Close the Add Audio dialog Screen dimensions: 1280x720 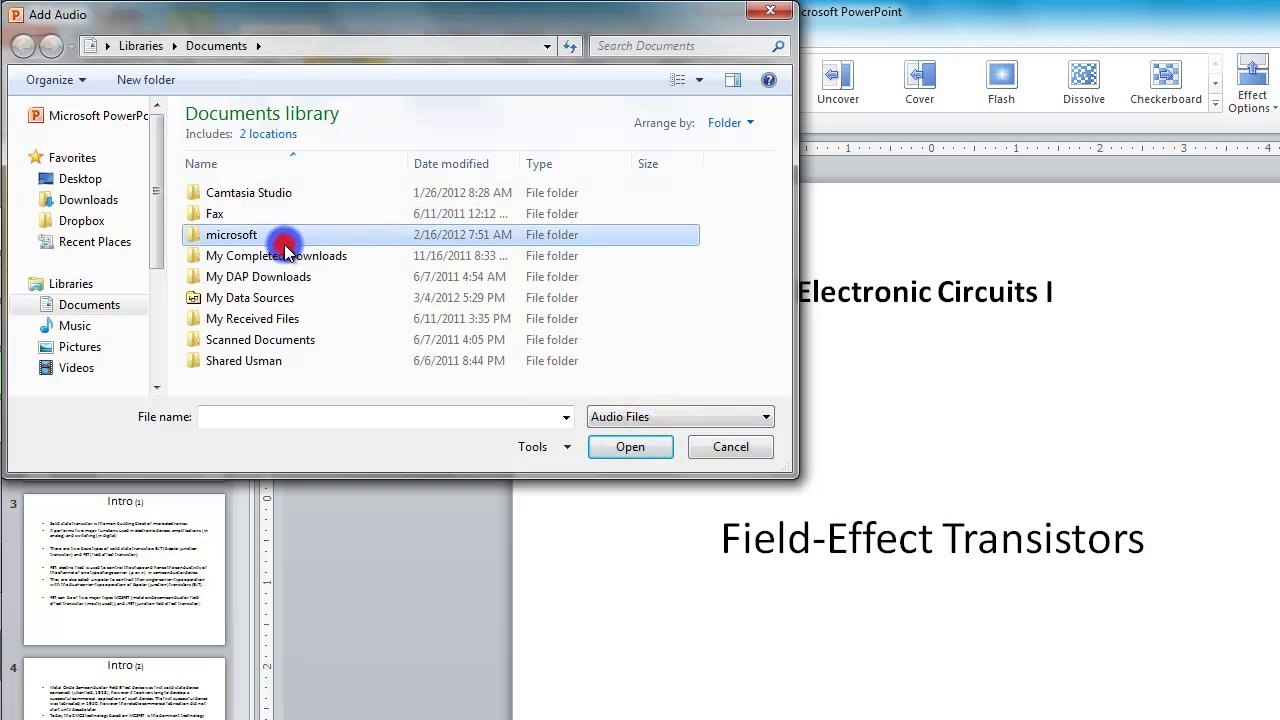tap(770, 11)
